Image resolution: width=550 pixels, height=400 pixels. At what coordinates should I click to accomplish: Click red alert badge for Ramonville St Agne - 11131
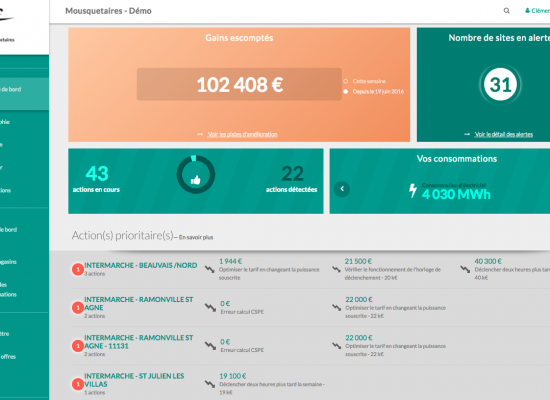(x=78, y=346)
